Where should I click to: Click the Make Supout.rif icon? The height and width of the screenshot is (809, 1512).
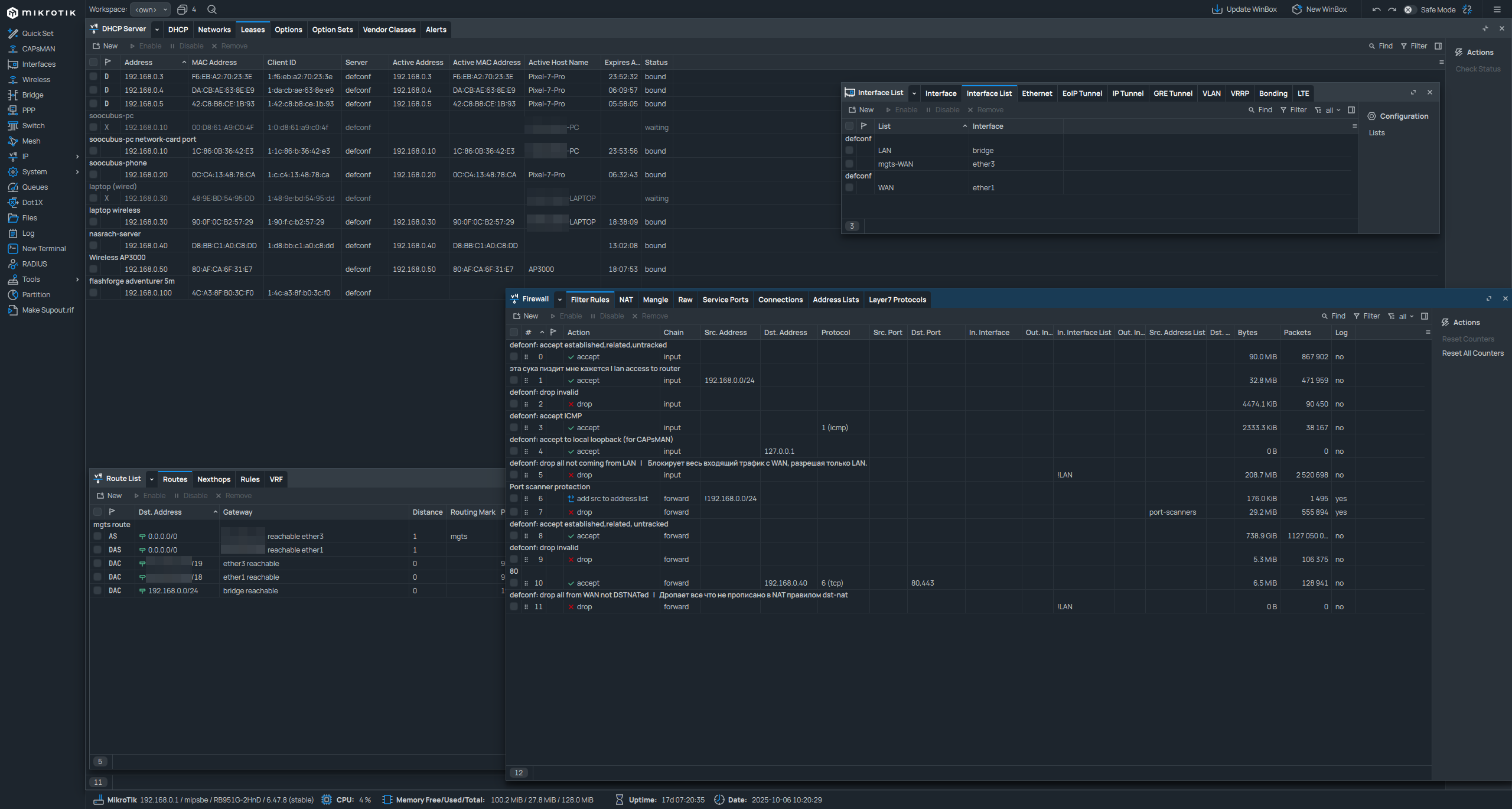12,310
